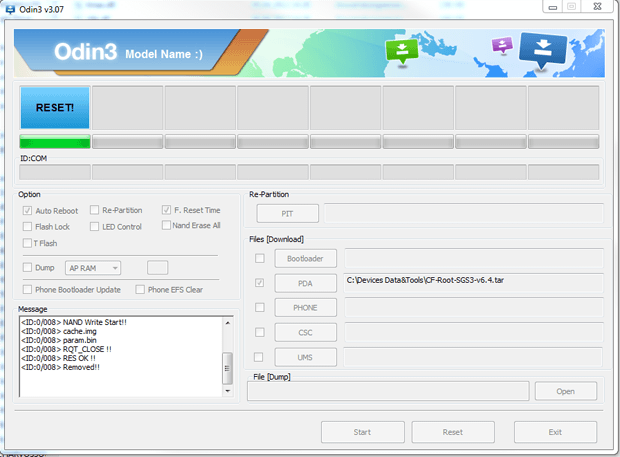Click the CSC file button

306,332
